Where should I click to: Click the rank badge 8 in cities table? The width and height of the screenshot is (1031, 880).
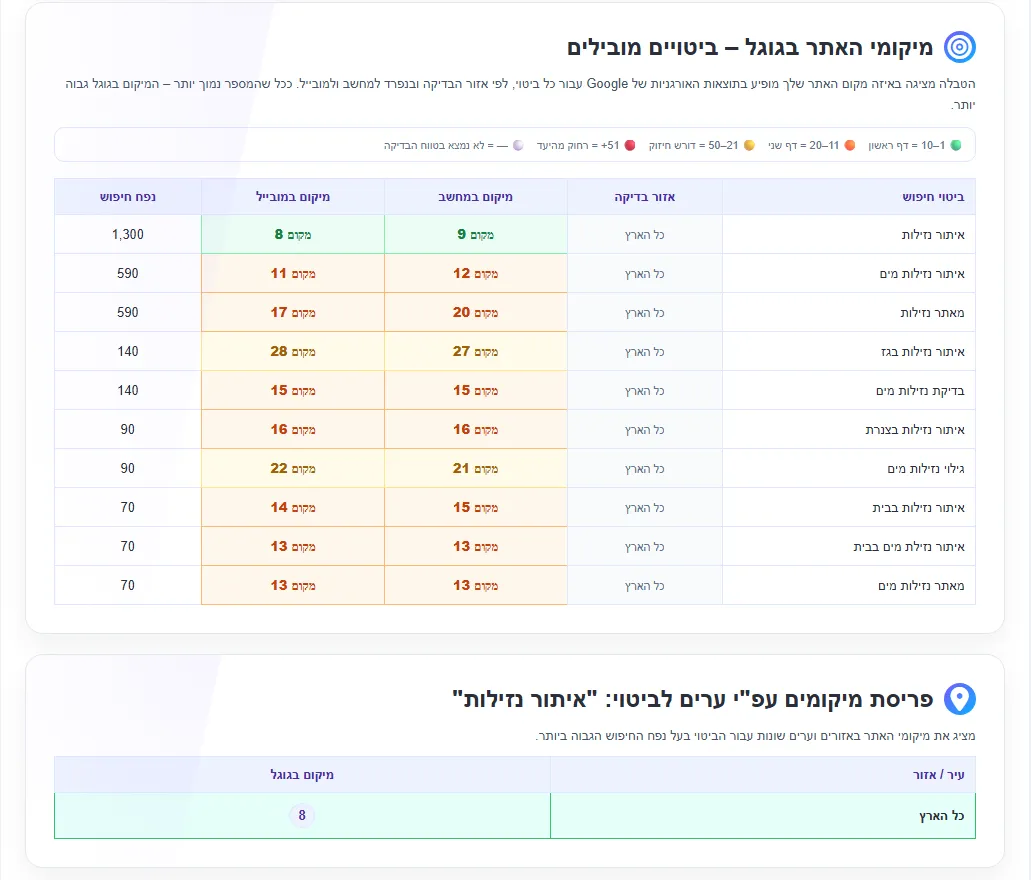tap(302, 816)
